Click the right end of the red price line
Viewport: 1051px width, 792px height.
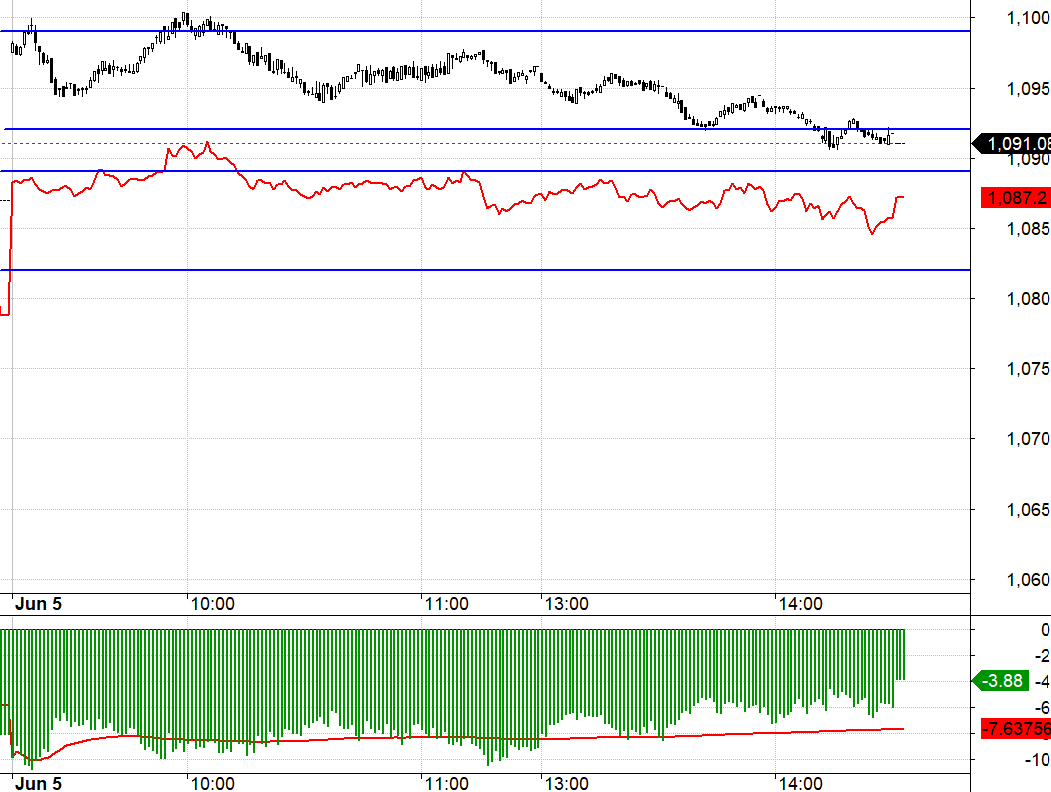pos(903,197)
